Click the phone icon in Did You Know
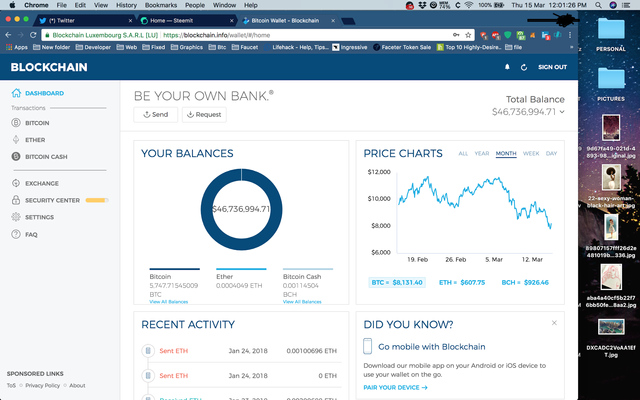640x400 pixels. click(x=367, y=346)
